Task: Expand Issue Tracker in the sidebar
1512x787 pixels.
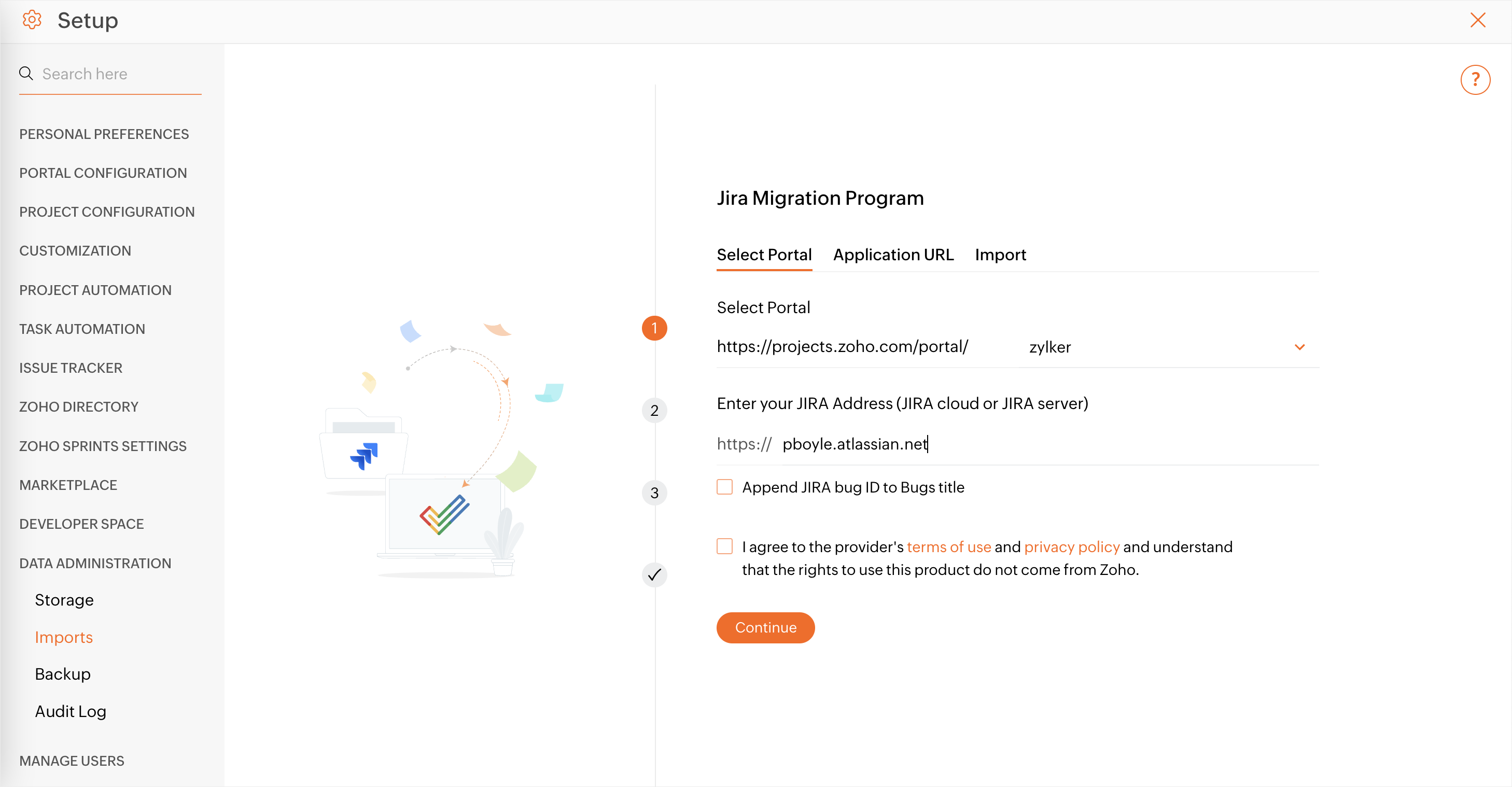Action: coord(71,368)
